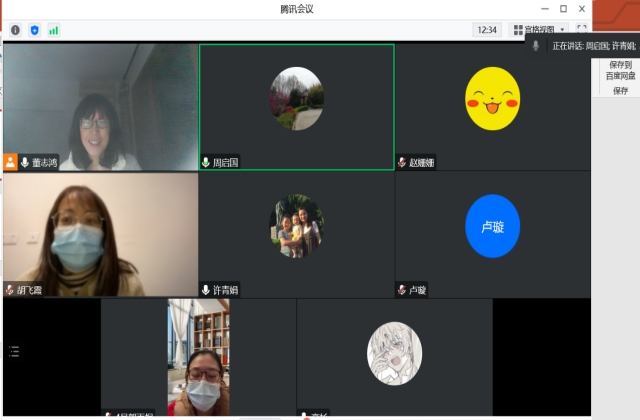Click 周启国's green microphone icon
This screenshot has width=640, height=420.
207,162
